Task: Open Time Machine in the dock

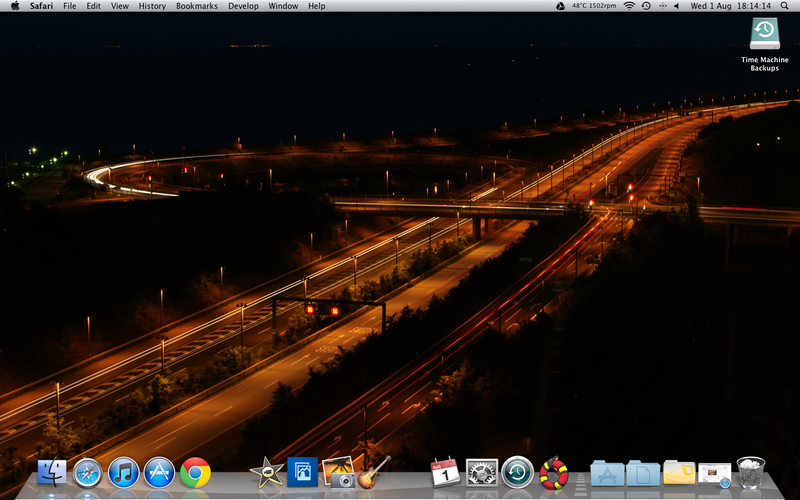Action: pyautogui.click(x=517, y=471)
